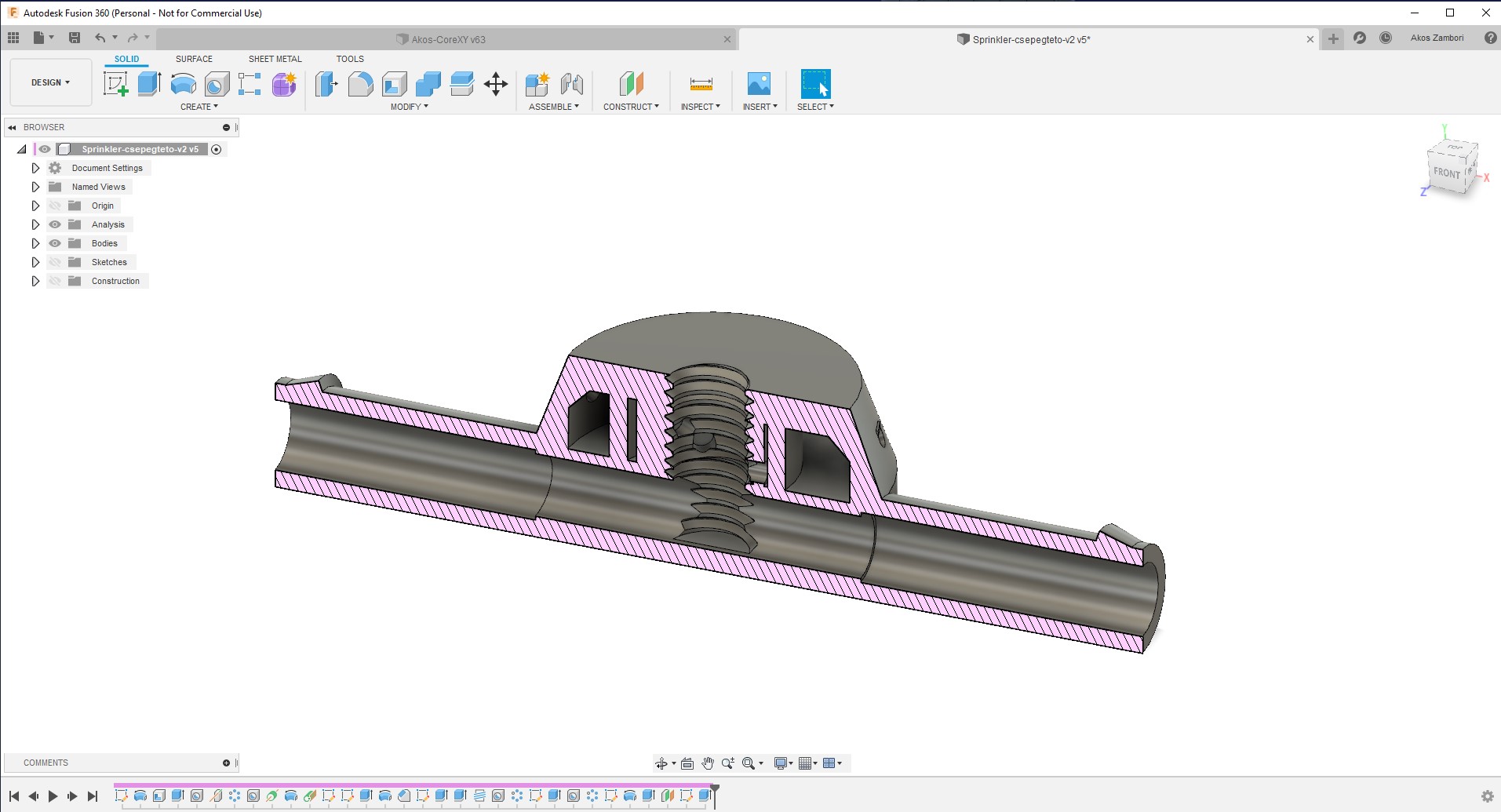Open a new design tab with plus
Viewport: 1501px width, 812px height.
1333,38
